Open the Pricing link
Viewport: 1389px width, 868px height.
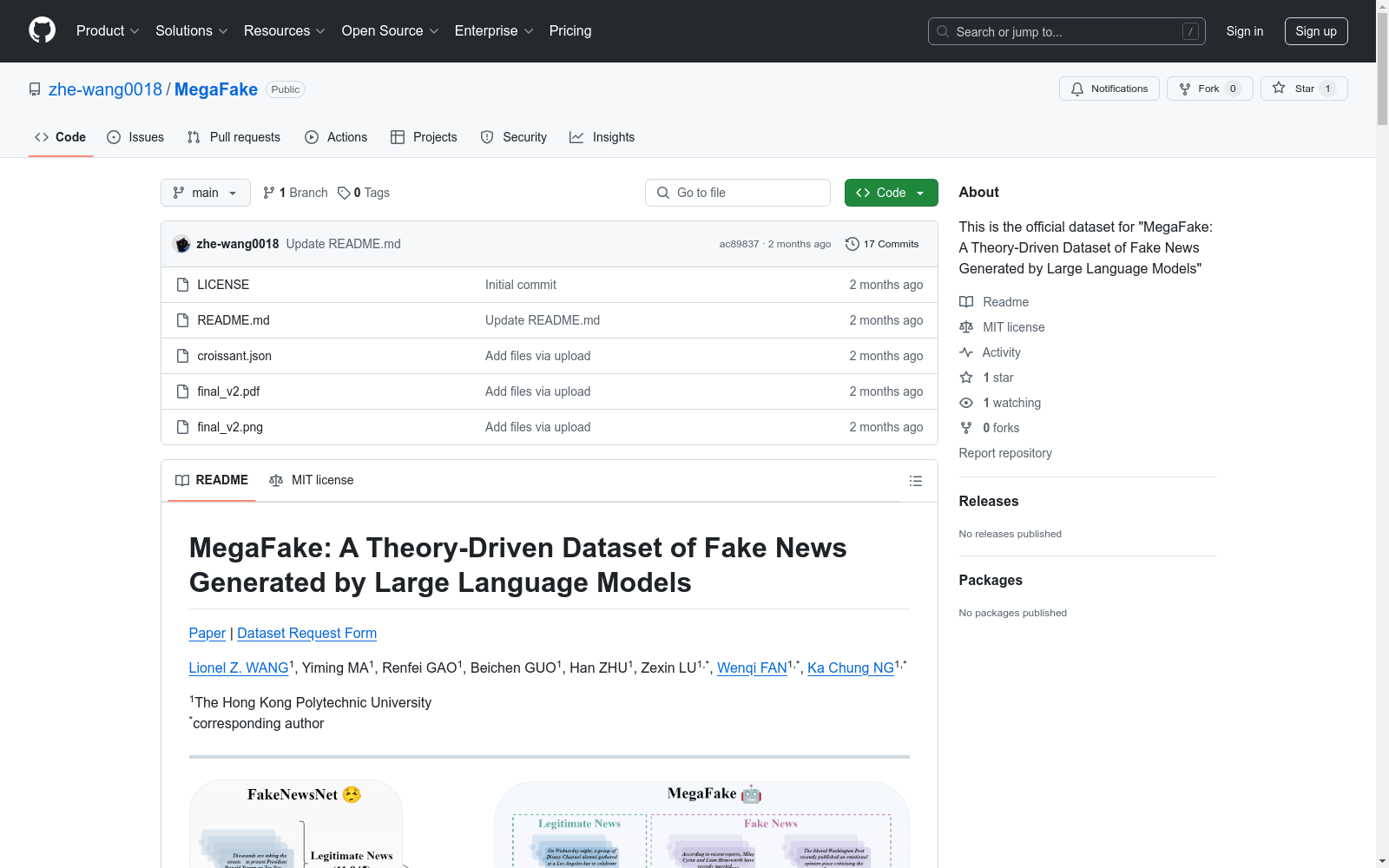570,31
